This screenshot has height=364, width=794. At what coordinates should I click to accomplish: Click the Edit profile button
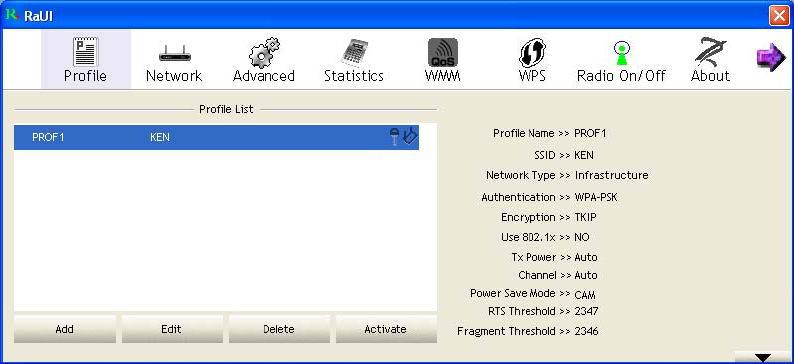click(172, 329)
